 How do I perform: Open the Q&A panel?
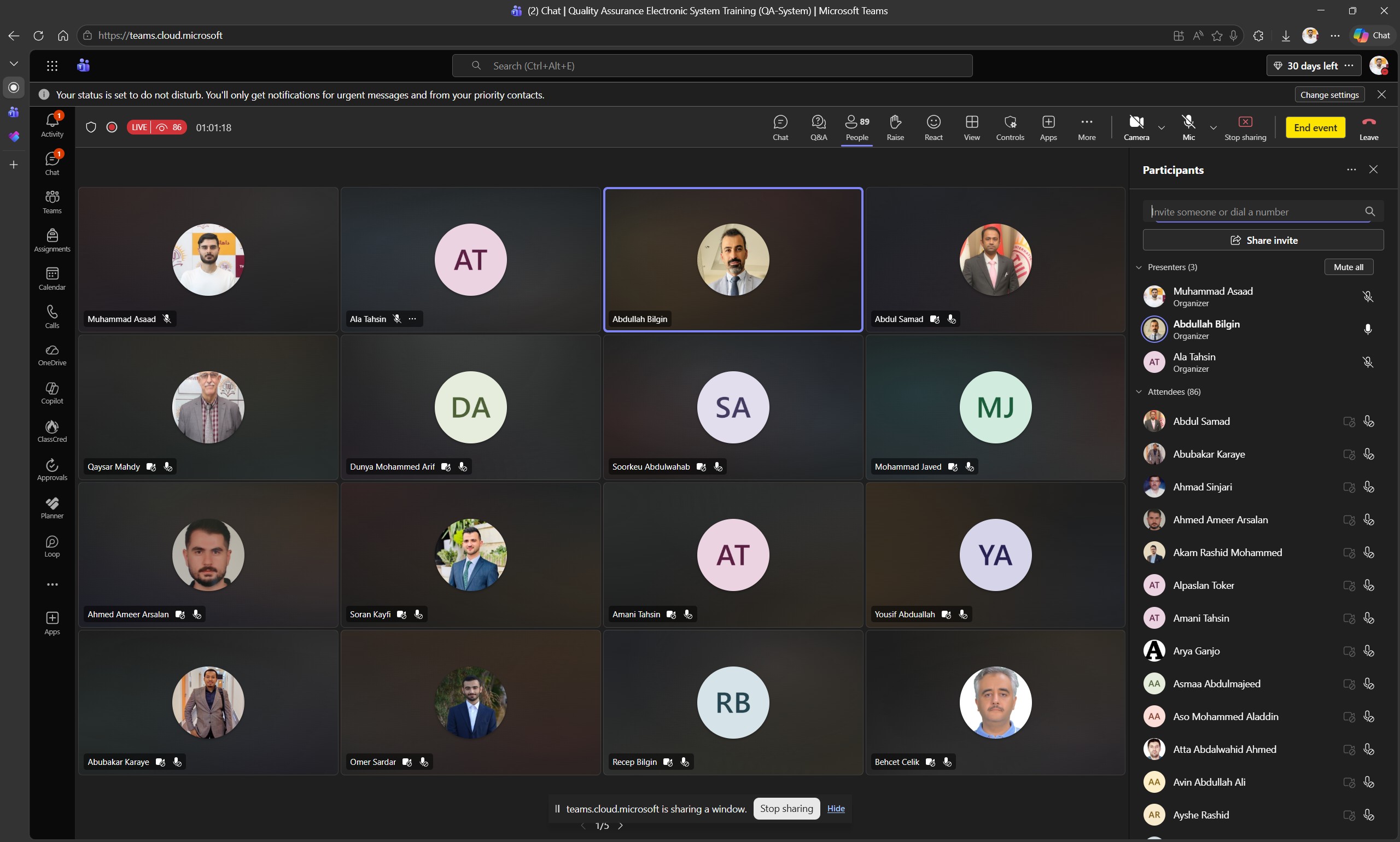(x=818, y=127)
